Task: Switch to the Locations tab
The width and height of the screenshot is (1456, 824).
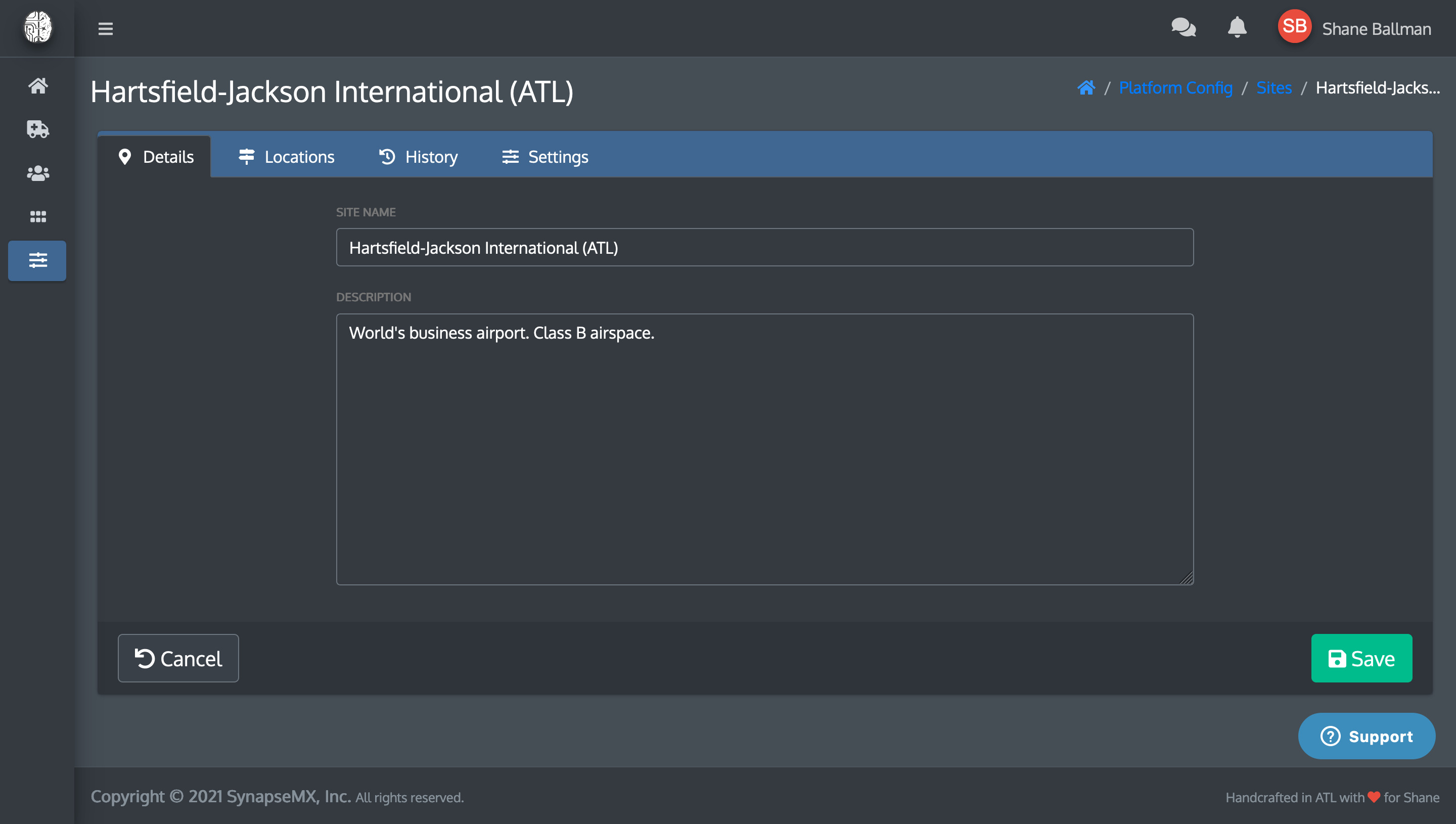Action: tap(286, 157)
